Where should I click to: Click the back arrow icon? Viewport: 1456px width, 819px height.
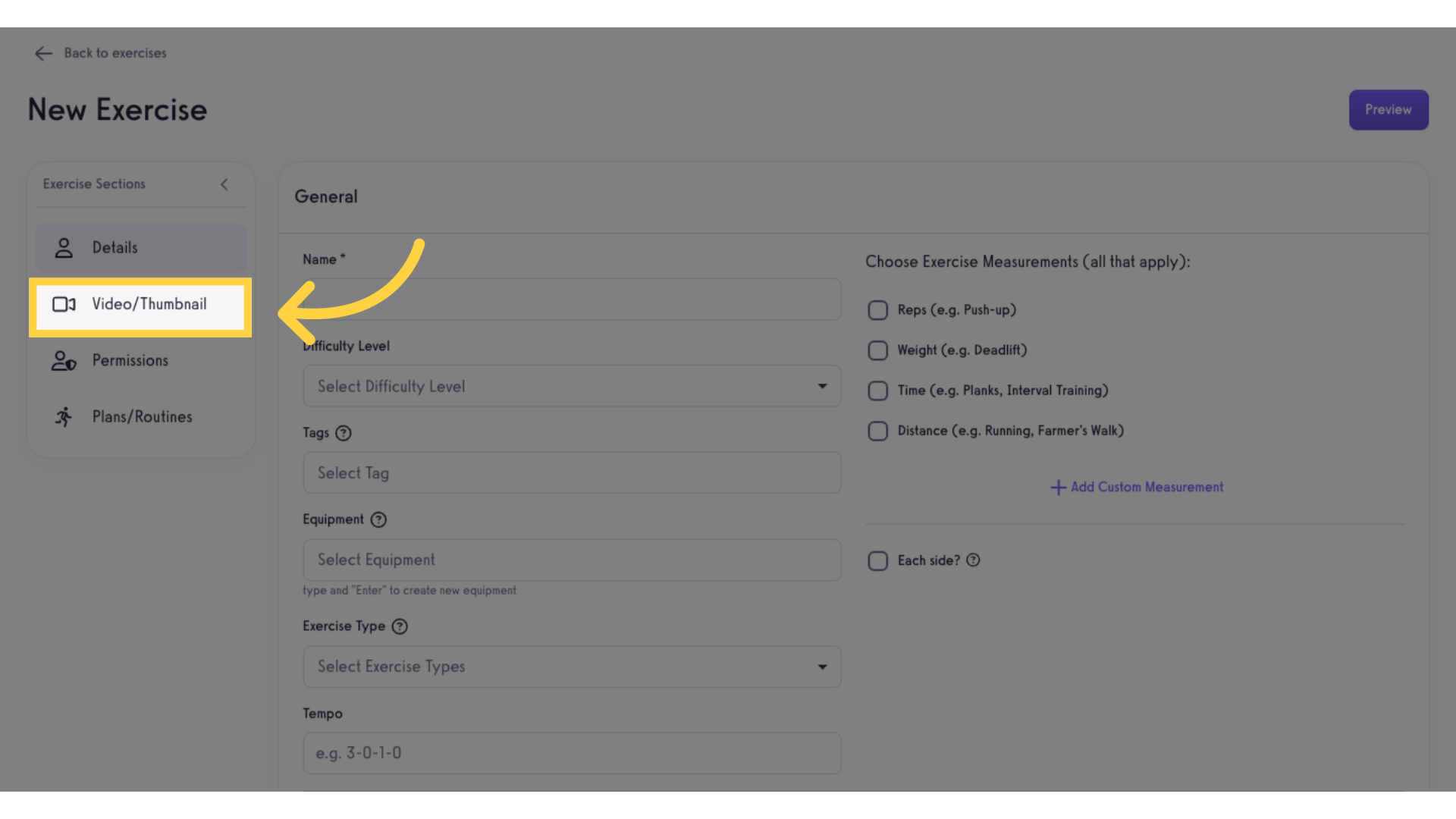tap(43, 53)
